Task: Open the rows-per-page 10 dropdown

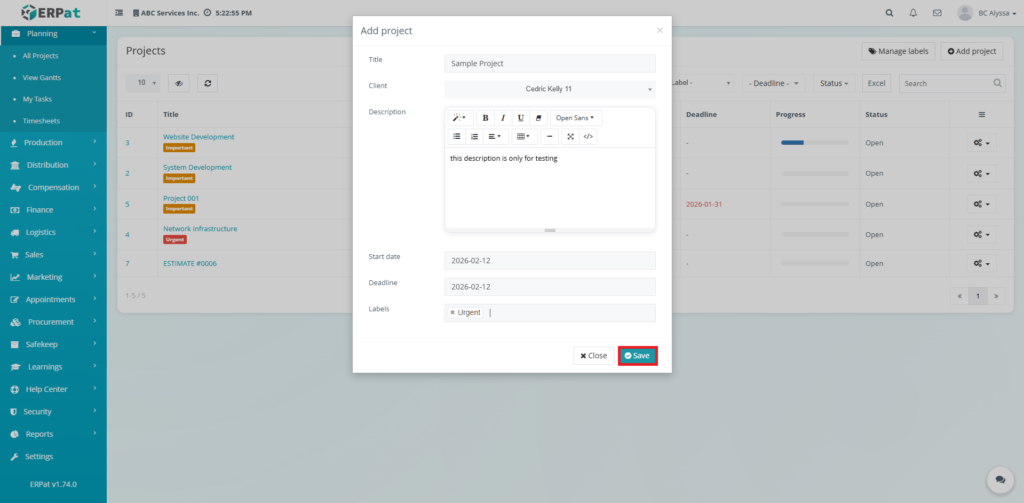Action: [x=143, y=83]
